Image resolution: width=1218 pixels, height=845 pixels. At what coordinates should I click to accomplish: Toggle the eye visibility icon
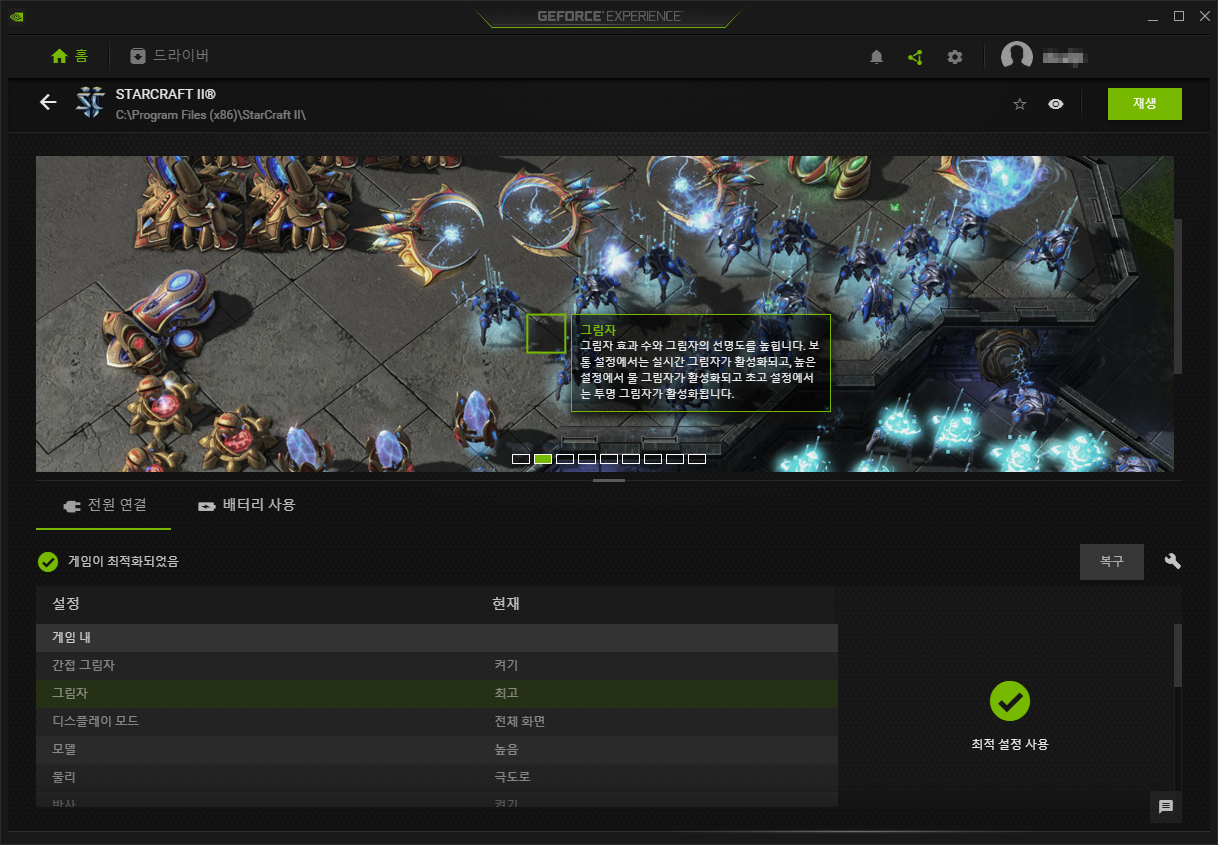[1056, 104]
